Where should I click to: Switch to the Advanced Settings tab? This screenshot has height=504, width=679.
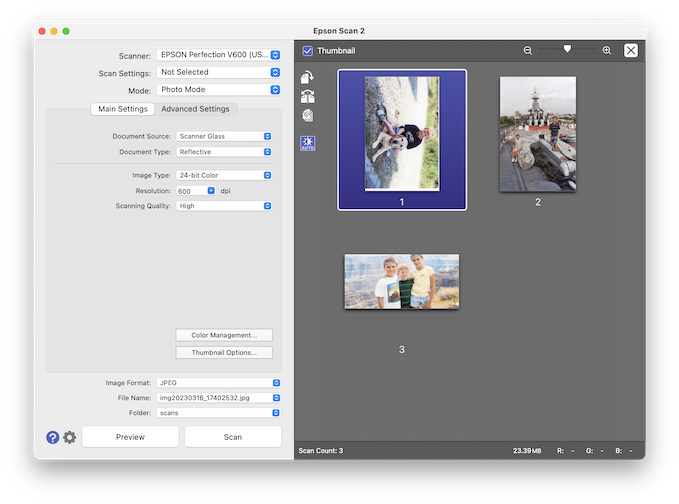coord(195,109)
